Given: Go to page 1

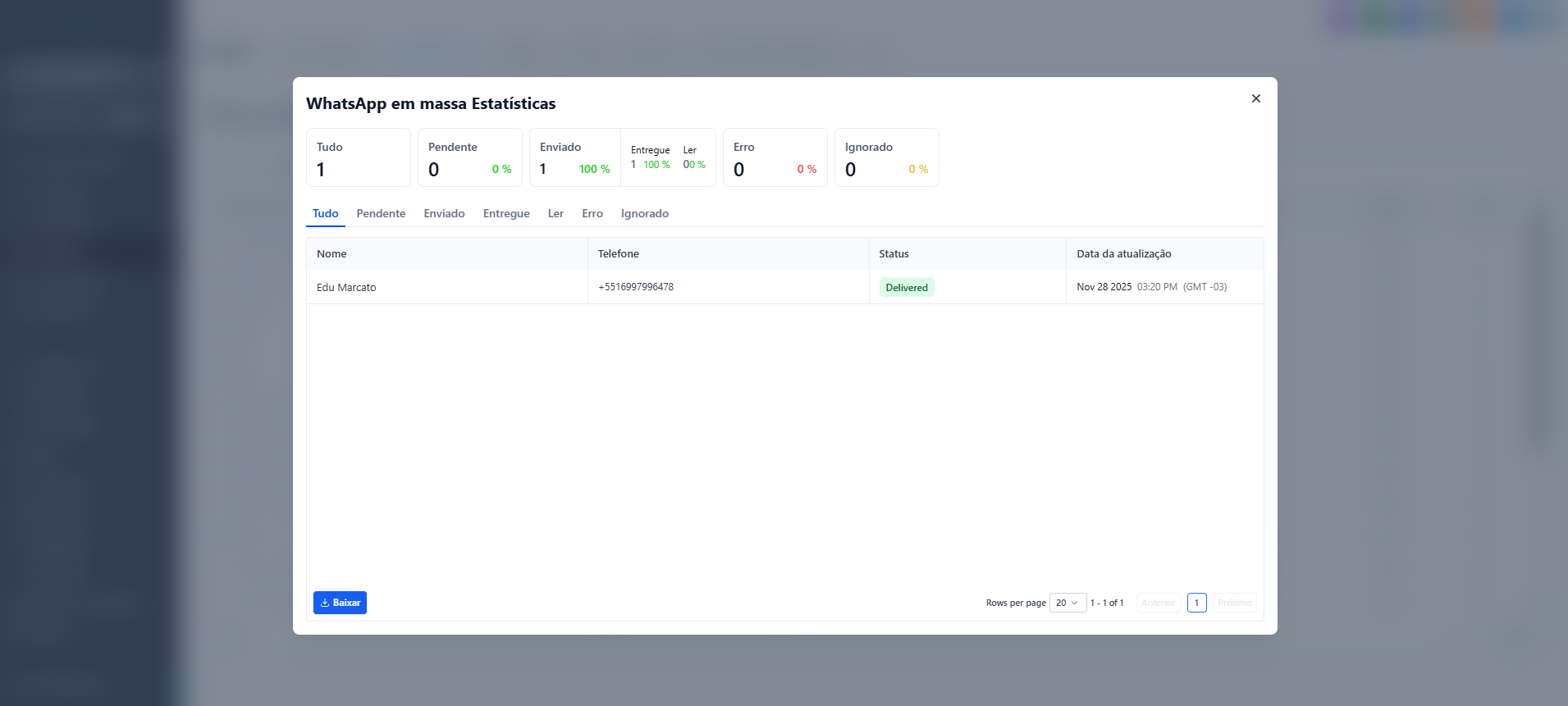Looking at the screenshot, I should click(1196, 603).
